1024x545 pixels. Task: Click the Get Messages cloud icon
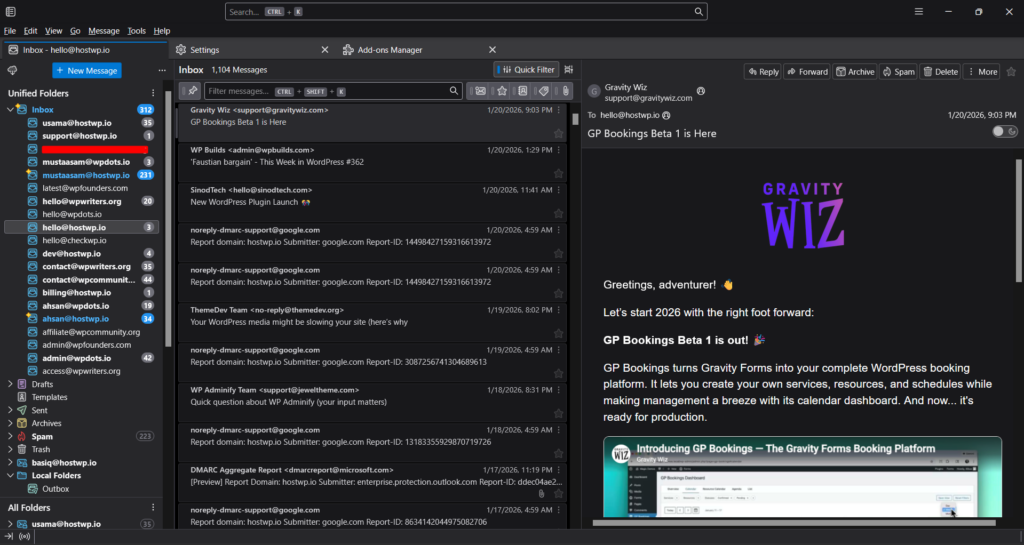(x=12, y=70)
